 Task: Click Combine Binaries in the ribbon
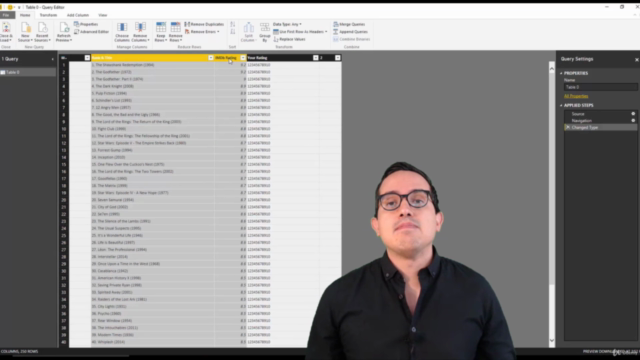[351, 39]
